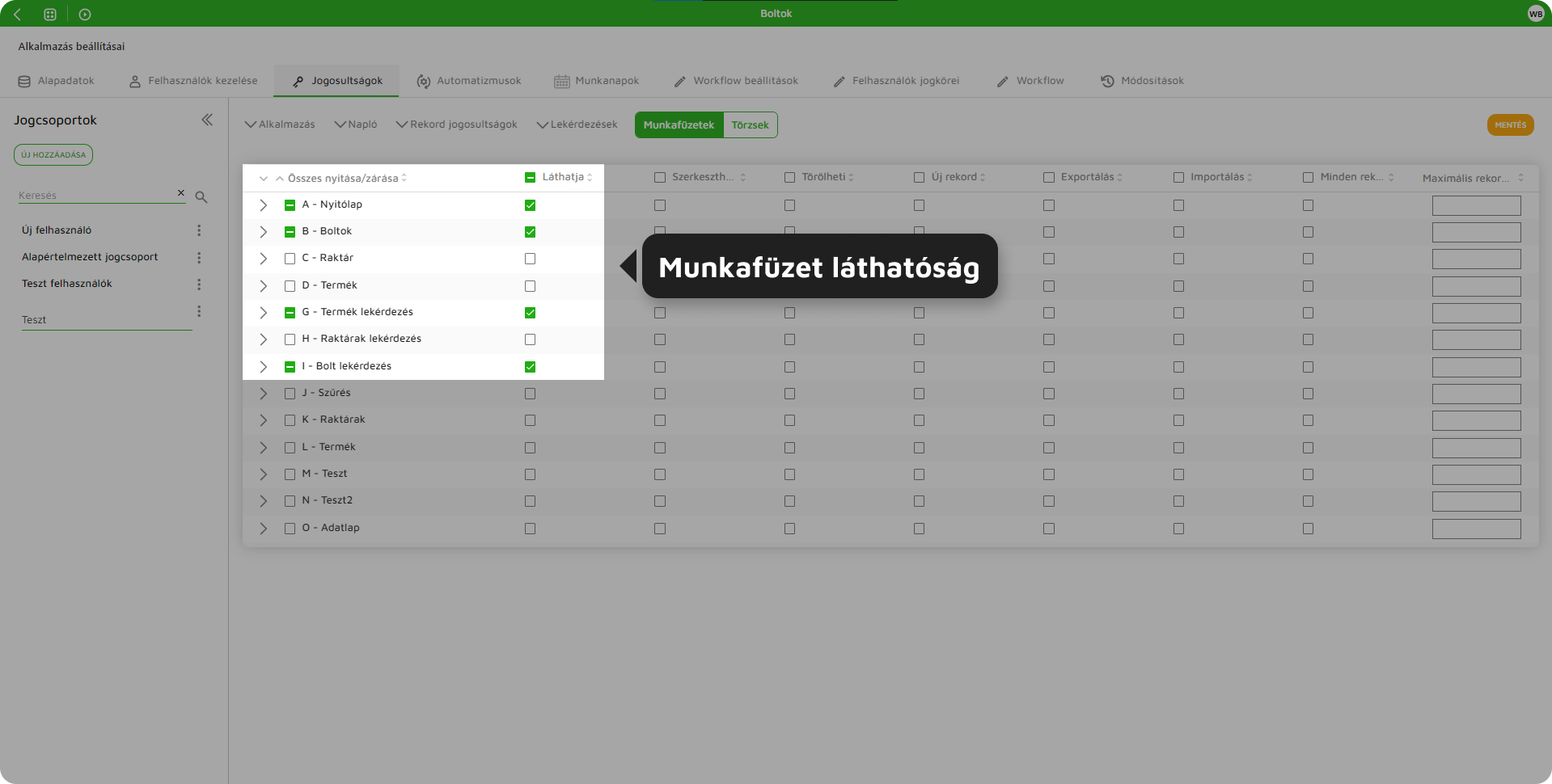The height and width of the screenshot is (784, 1552).
Task: Expand the B - Boltok row
Action: (x=263, y=232)
